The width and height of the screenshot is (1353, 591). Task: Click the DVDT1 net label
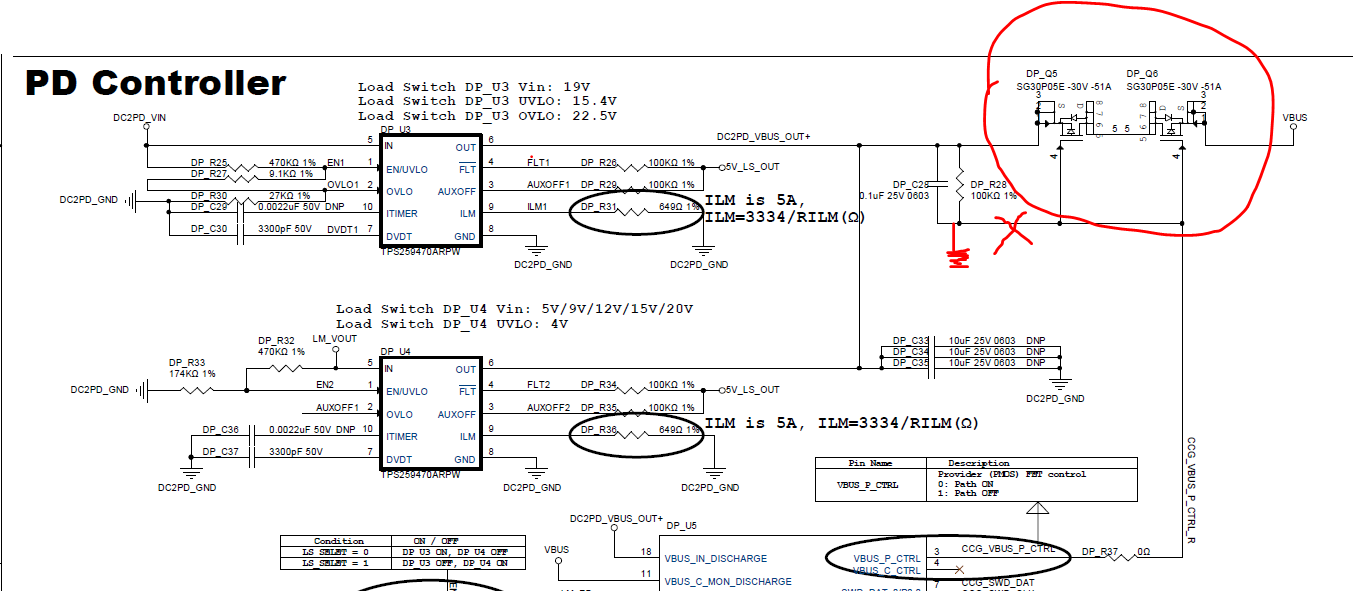tap(342, 229)
